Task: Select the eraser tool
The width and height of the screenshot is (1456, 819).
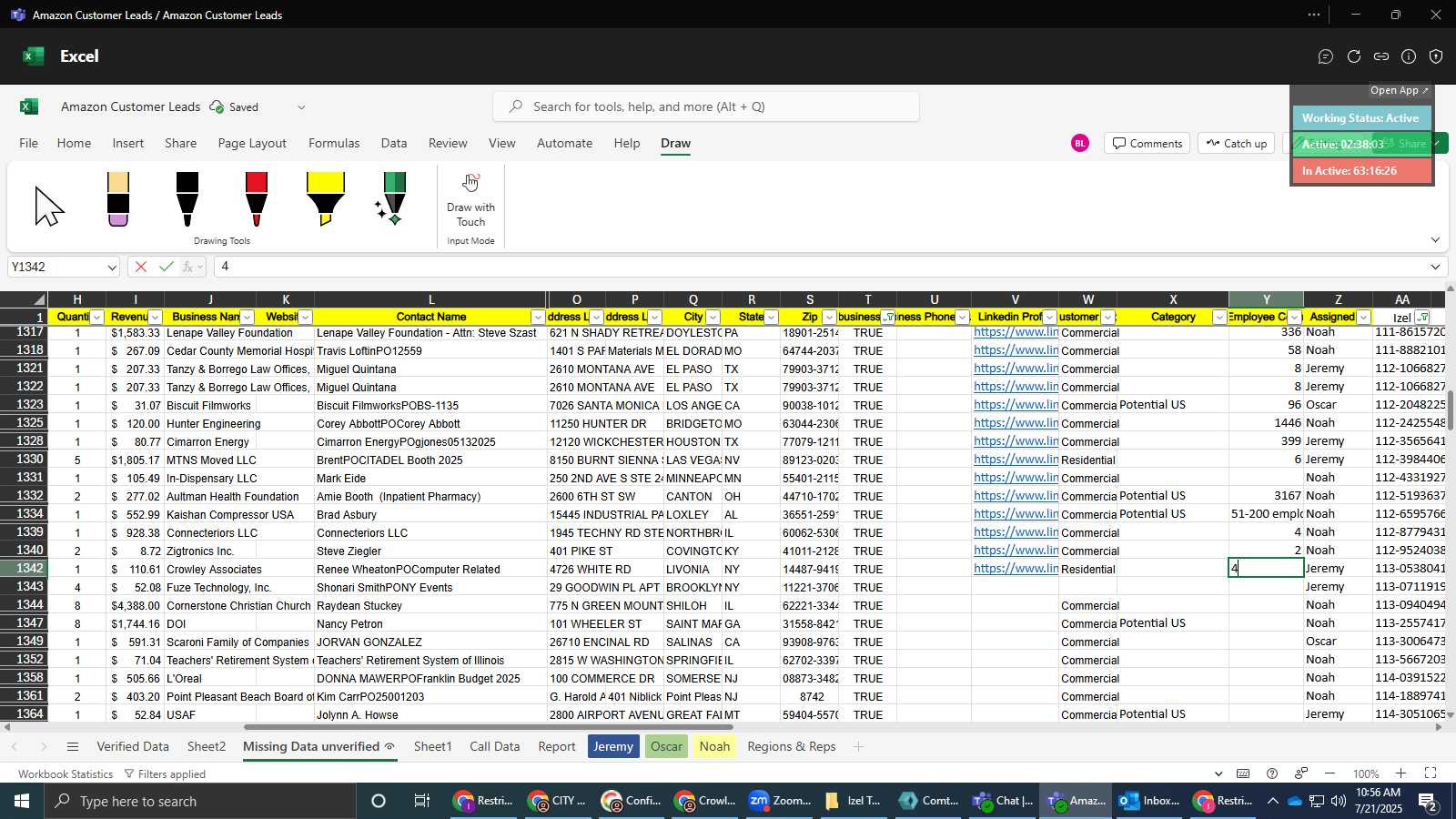Action: tap(118, 199)
